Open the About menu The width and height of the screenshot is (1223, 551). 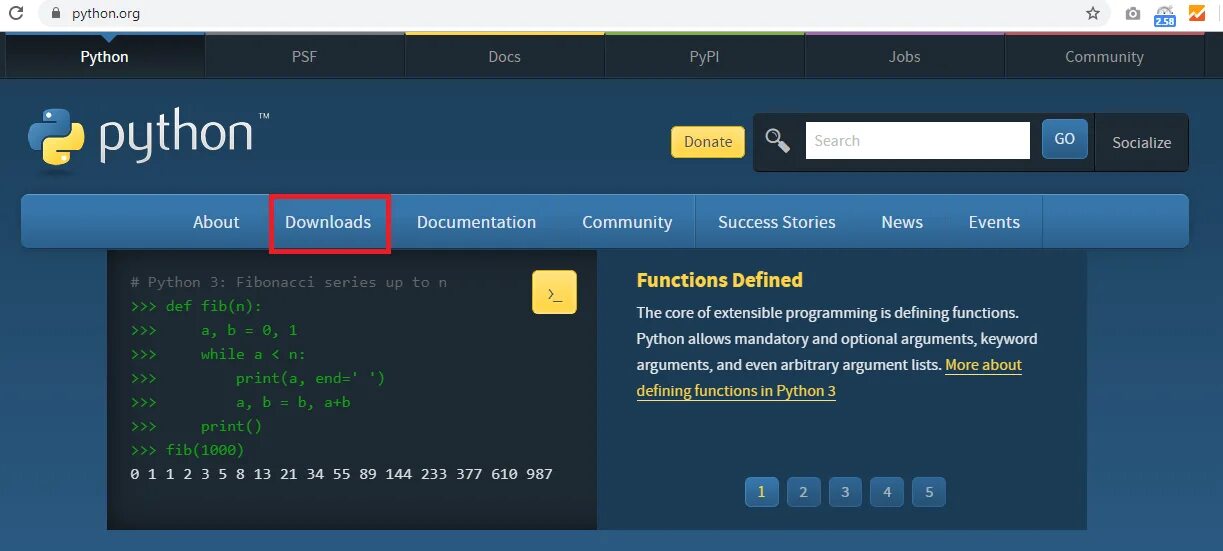click(216, 222)
